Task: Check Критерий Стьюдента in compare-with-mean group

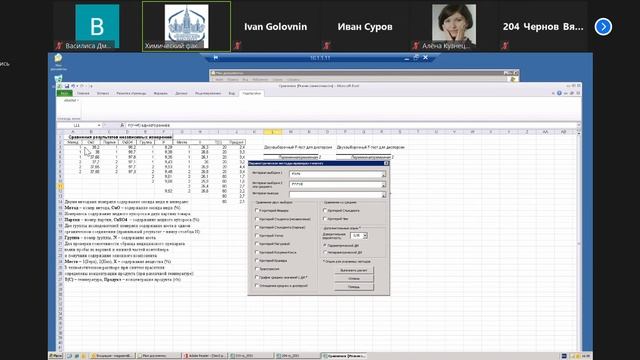Action: [x=325, y=210]
